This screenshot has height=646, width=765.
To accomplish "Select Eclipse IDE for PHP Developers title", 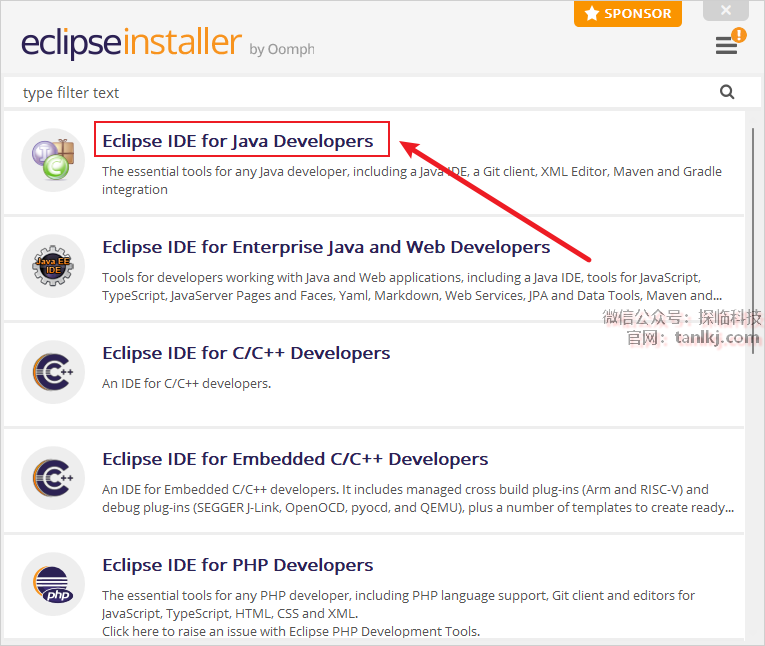I will (x=238, y=565).
